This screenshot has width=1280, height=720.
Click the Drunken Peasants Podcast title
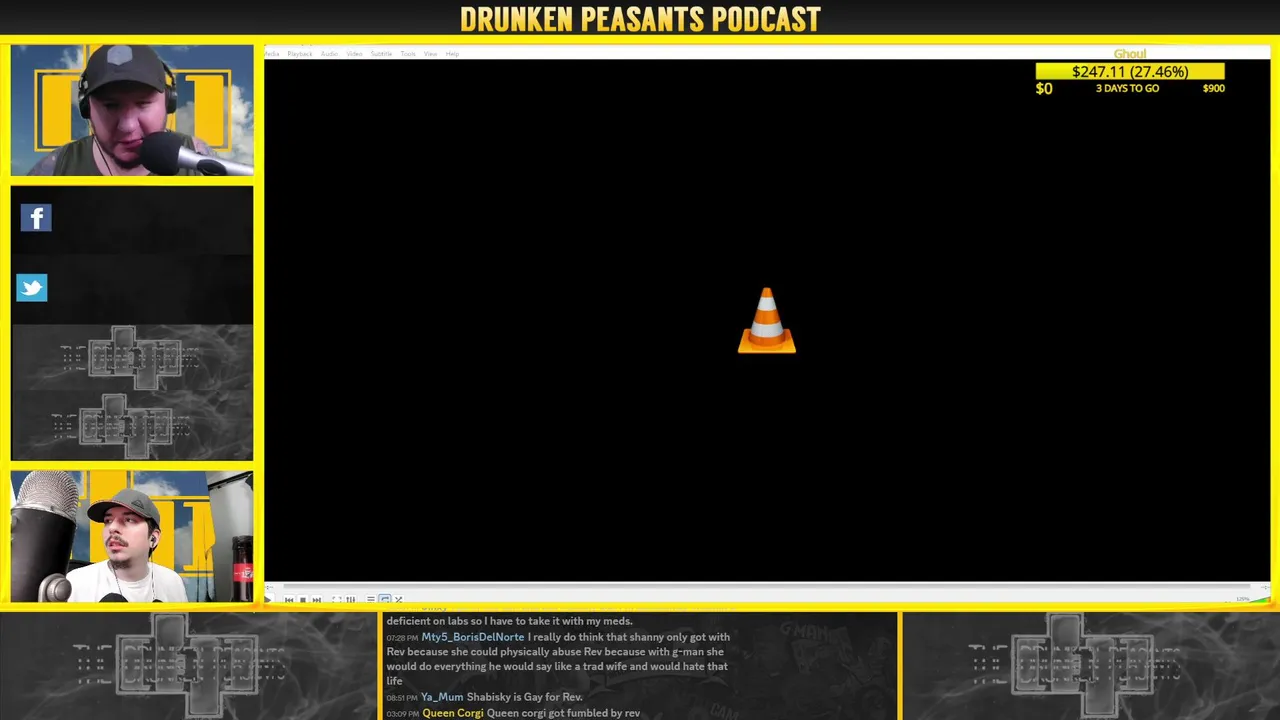click(x=640, y=19)
